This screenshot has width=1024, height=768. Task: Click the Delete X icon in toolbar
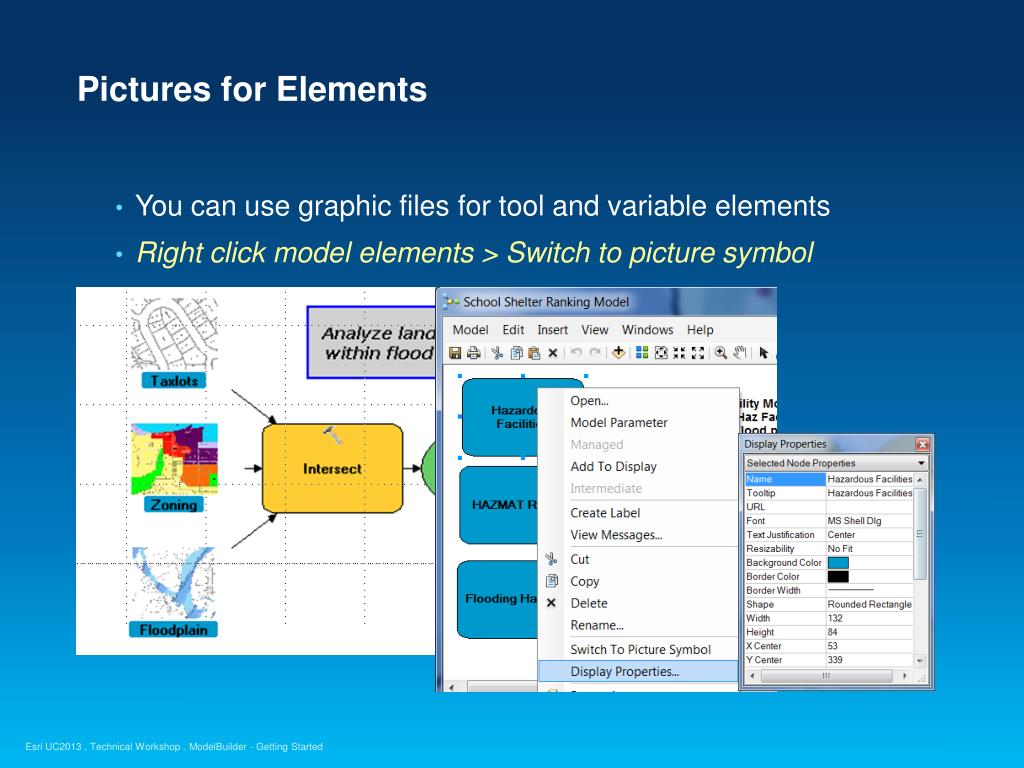click(x=552, y=353)
